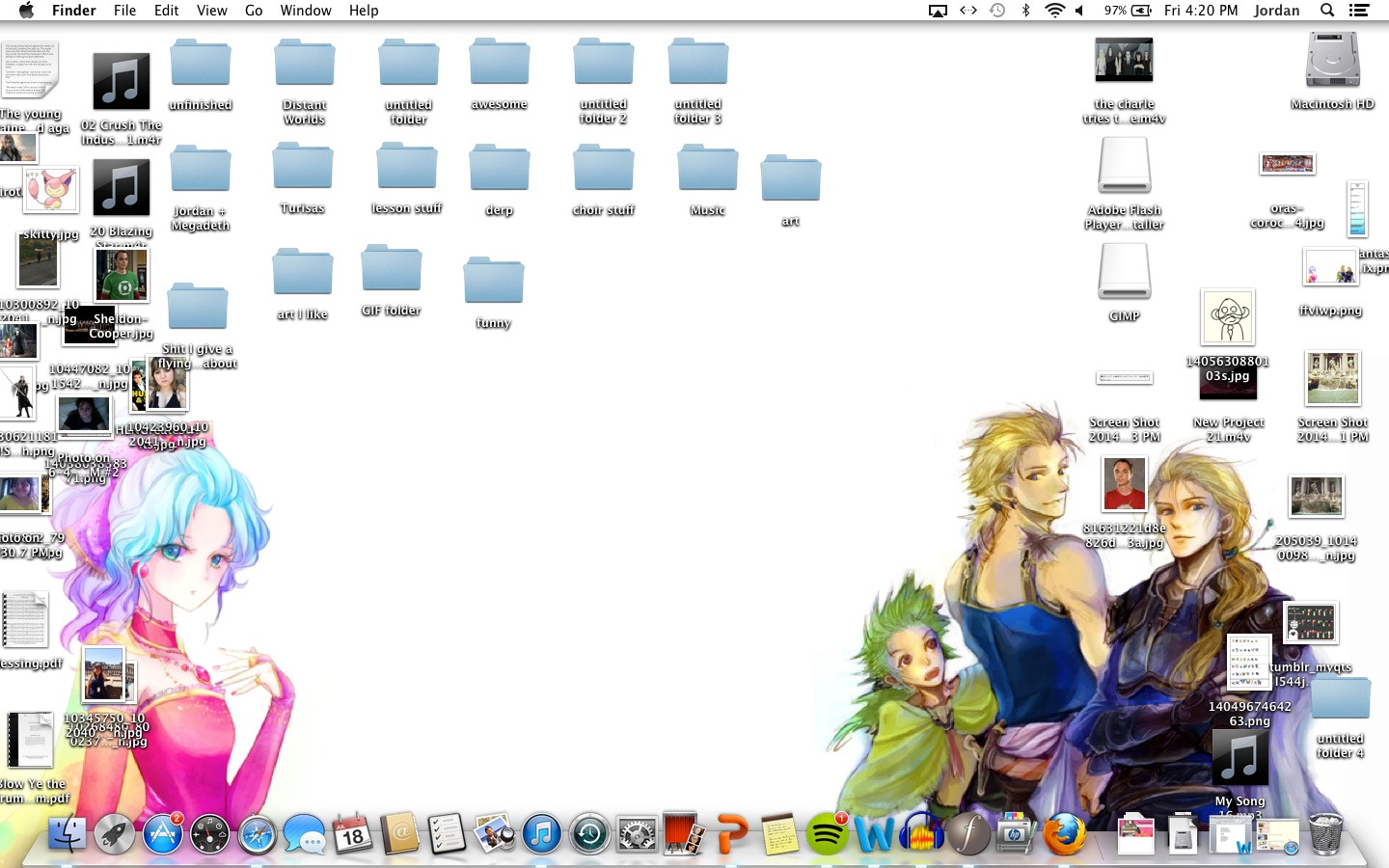Open the Finder application menu

pos(73,11)
